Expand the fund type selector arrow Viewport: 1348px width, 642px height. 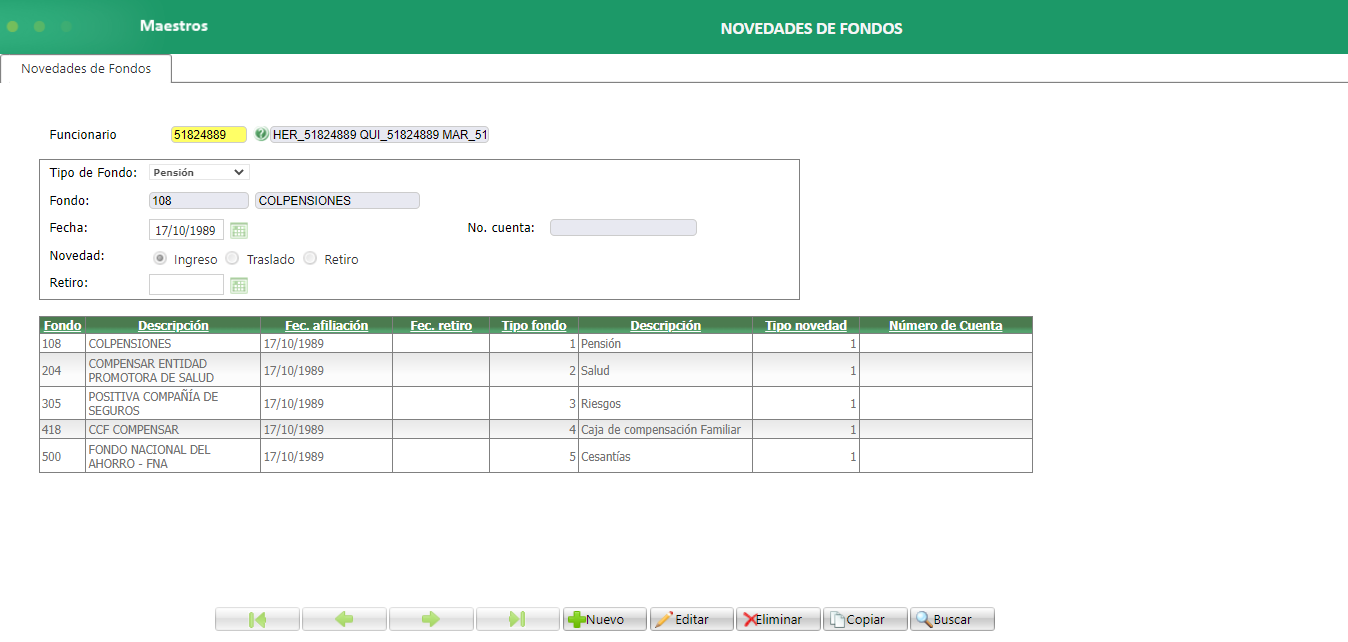click(x=238, y=171)
